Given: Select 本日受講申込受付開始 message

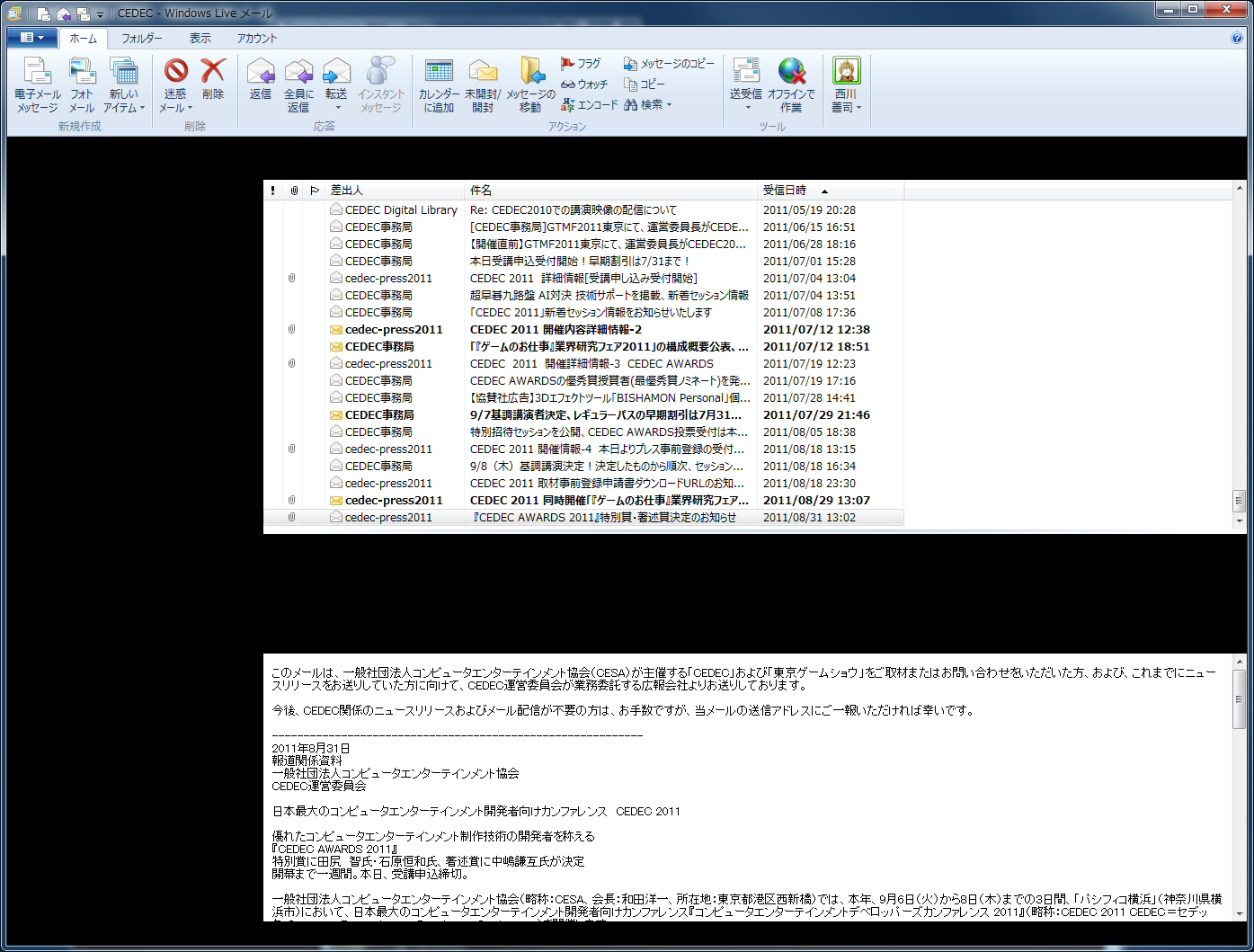Looking at the screenshot, I should pyautogui.click(x=583, y=261).
